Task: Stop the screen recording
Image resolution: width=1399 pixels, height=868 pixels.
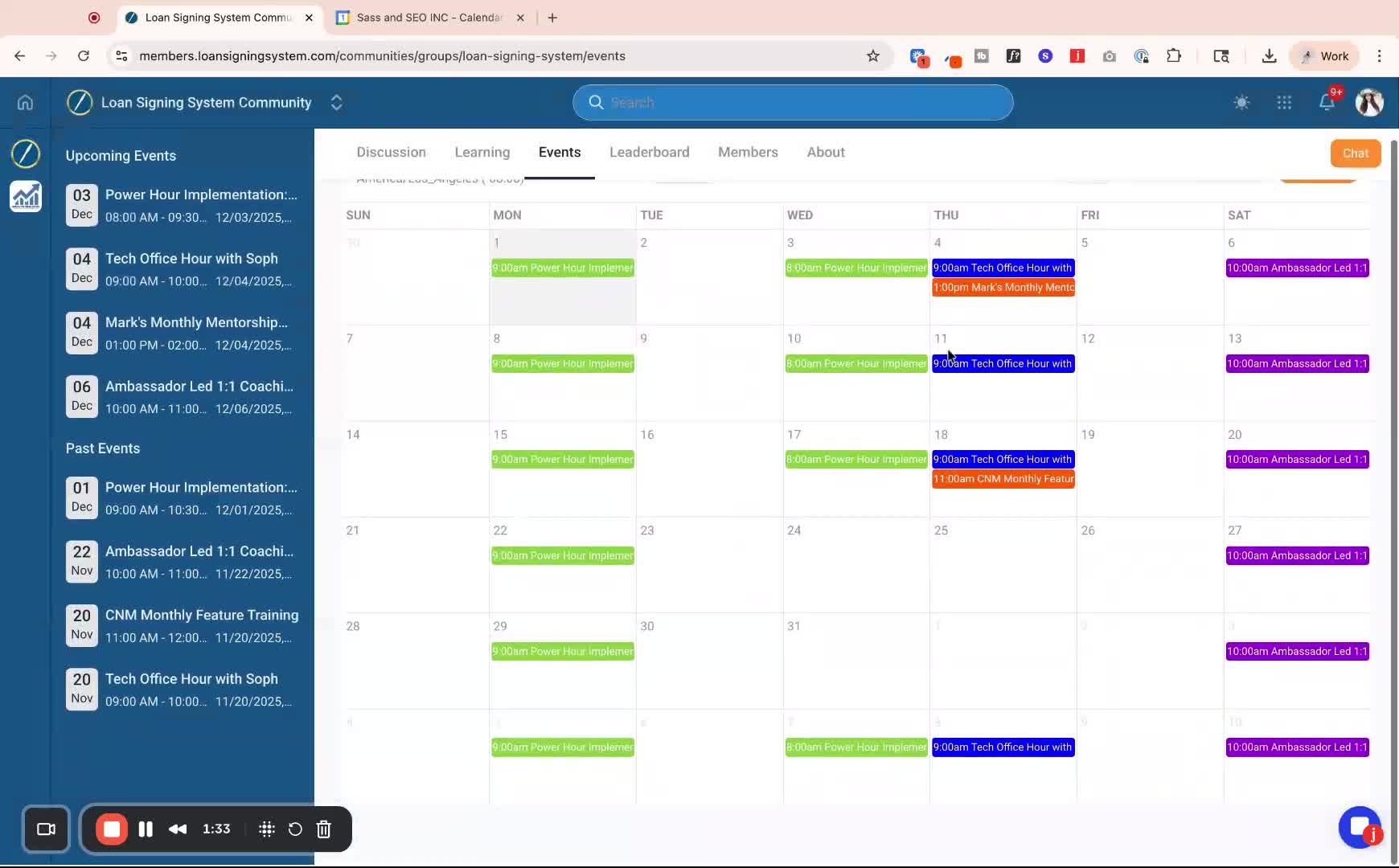Action: (x=112, y=829)
